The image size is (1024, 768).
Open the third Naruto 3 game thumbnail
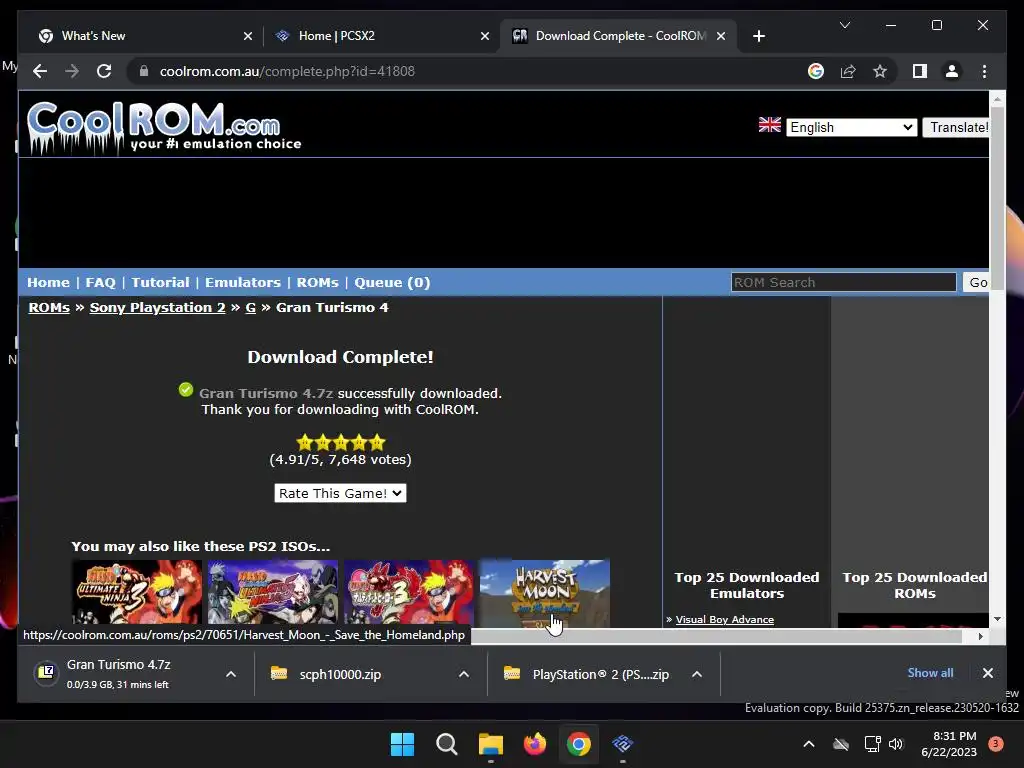[409, 592]
